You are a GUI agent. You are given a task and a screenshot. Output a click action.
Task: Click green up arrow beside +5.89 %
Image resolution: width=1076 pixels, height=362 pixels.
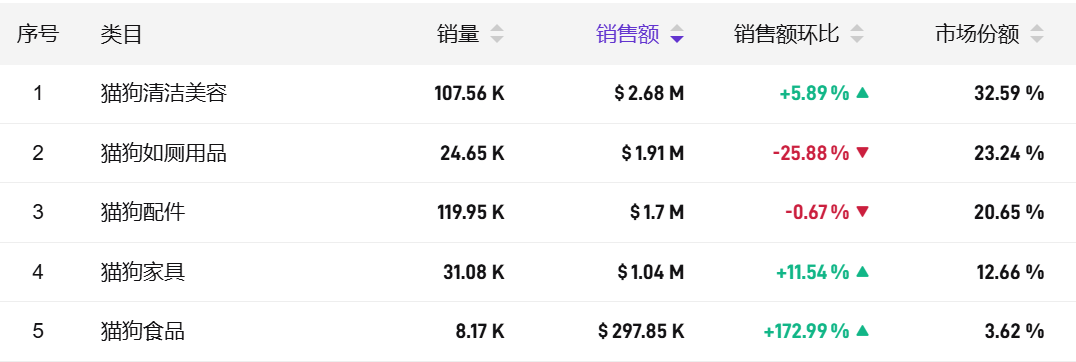pos(863,93)
